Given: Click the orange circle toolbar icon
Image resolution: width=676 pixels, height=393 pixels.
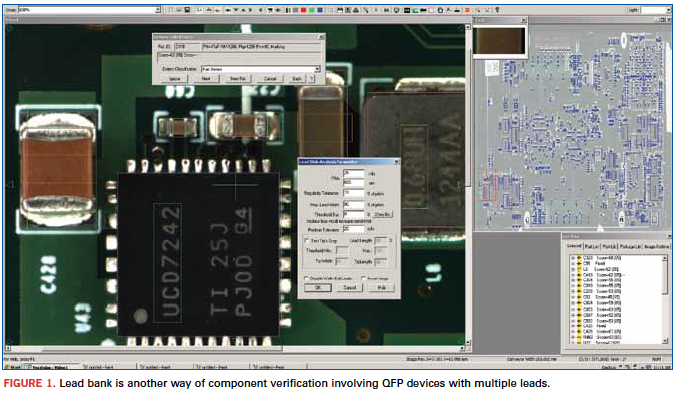Looking at the screenshot, I should (467, 10).
